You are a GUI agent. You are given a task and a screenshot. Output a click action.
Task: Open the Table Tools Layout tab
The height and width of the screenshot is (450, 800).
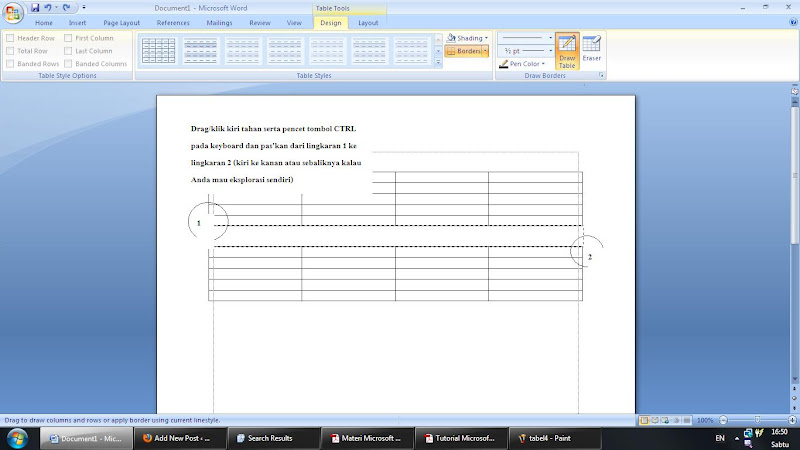point(368,23)
